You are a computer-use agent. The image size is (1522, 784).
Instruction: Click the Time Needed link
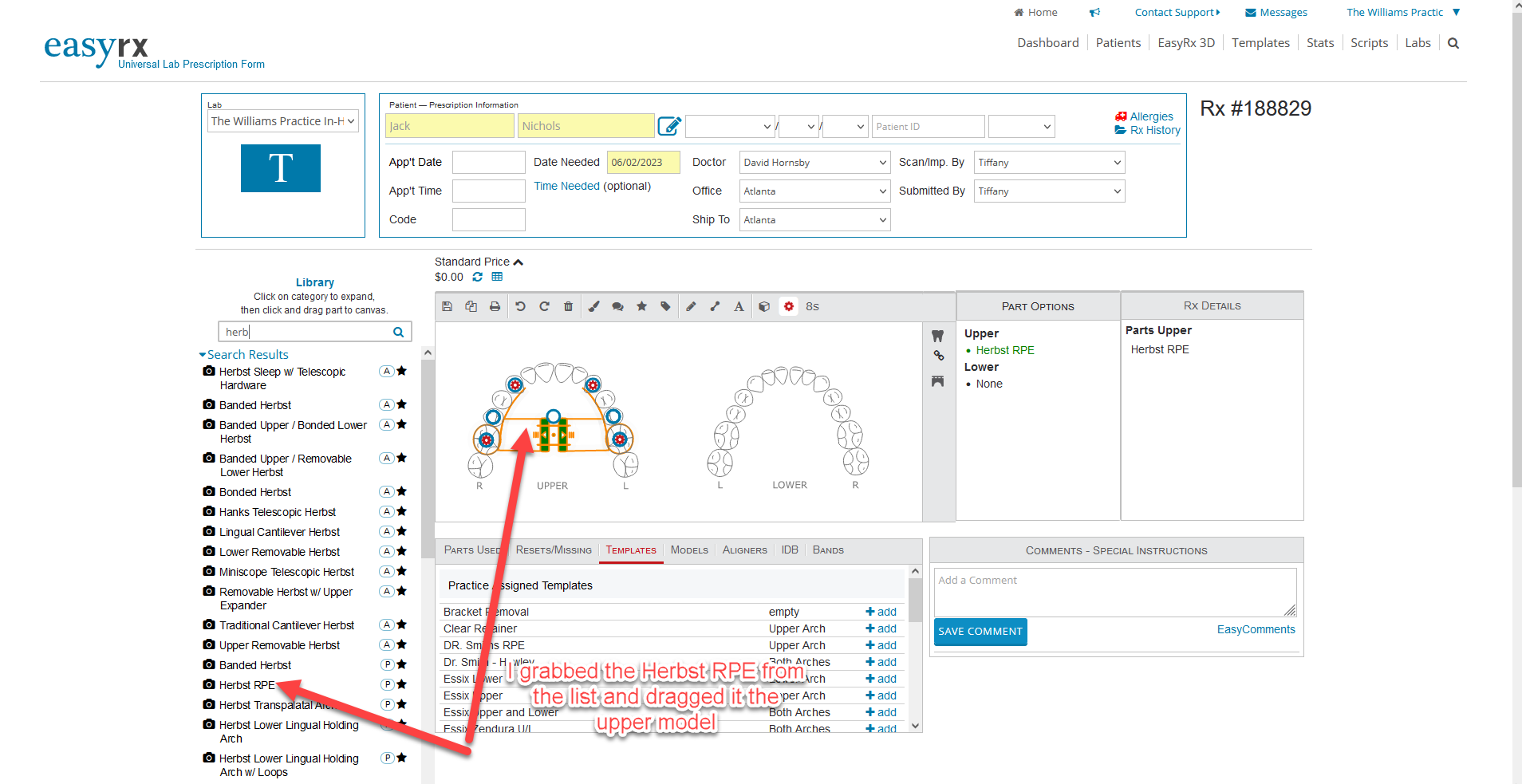[566, 186]
